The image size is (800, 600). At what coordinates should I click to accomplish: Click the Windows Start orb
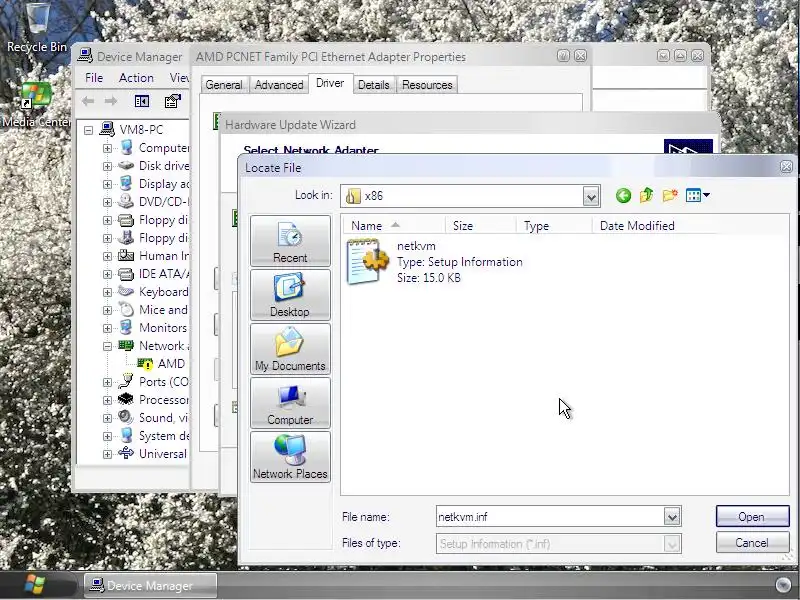coord(35,585)
